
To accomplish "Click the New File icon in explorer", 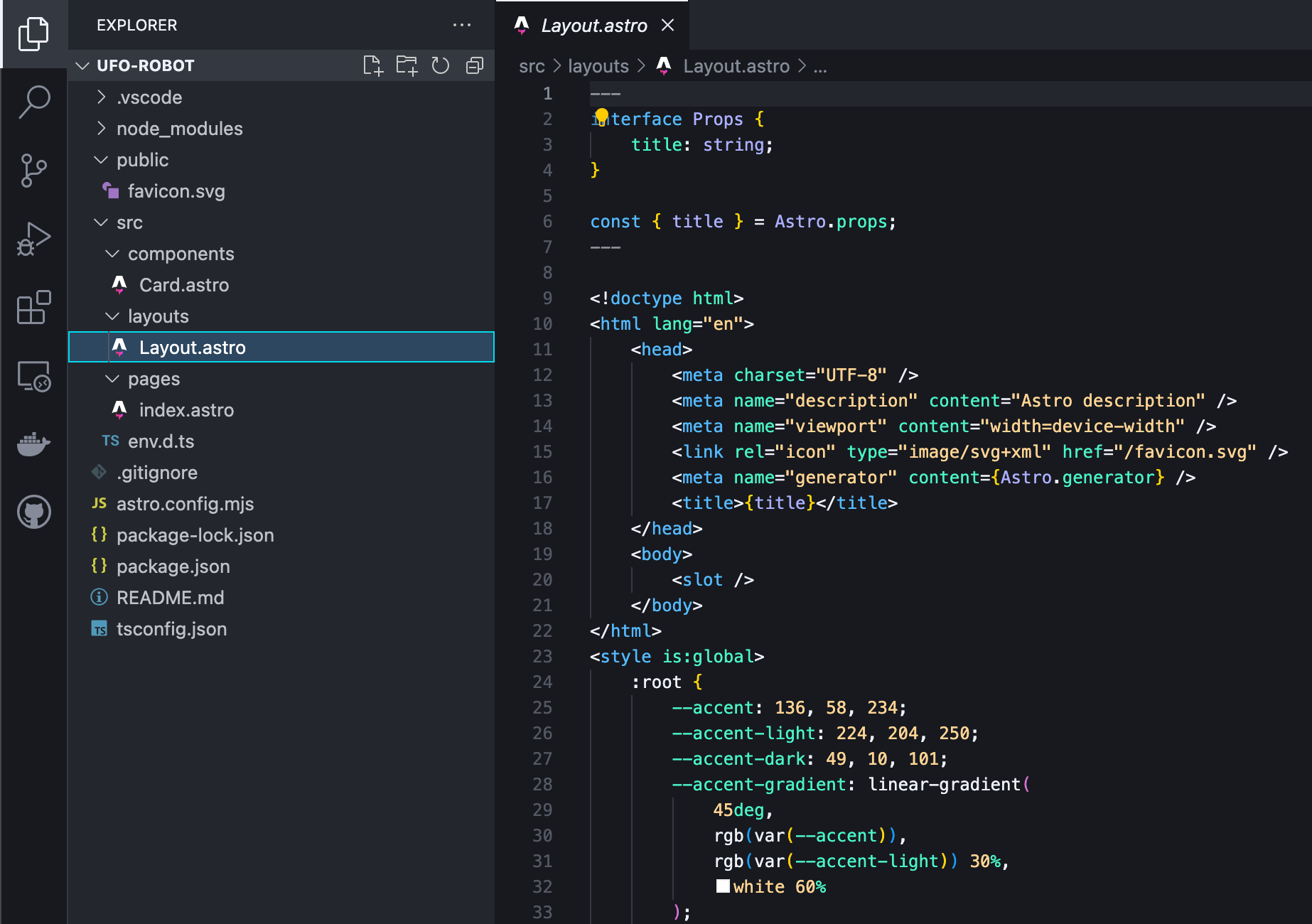I will [373, 66].
